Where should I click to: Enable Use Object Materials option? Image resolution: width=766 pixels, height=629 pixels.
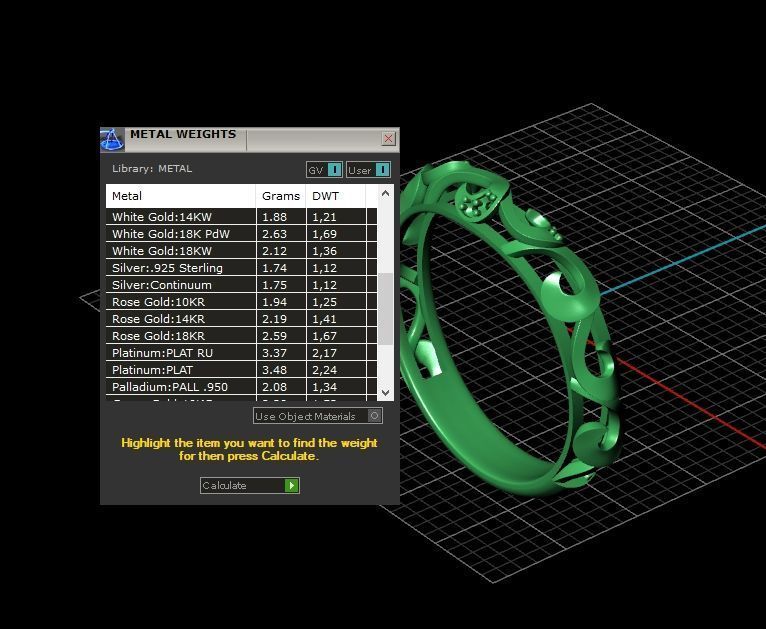[x=318, y=416]
